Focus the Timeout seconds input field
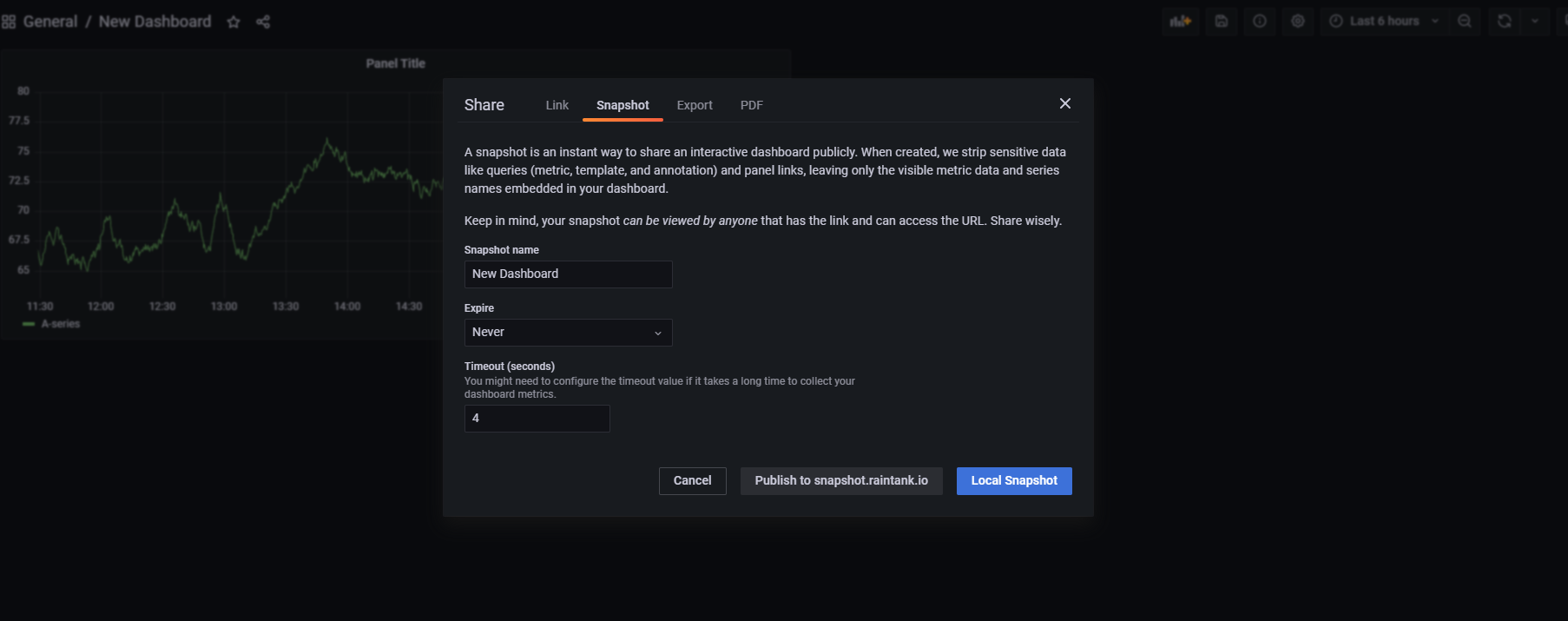The image size is (1568, 621). click(x=537, y=419)
